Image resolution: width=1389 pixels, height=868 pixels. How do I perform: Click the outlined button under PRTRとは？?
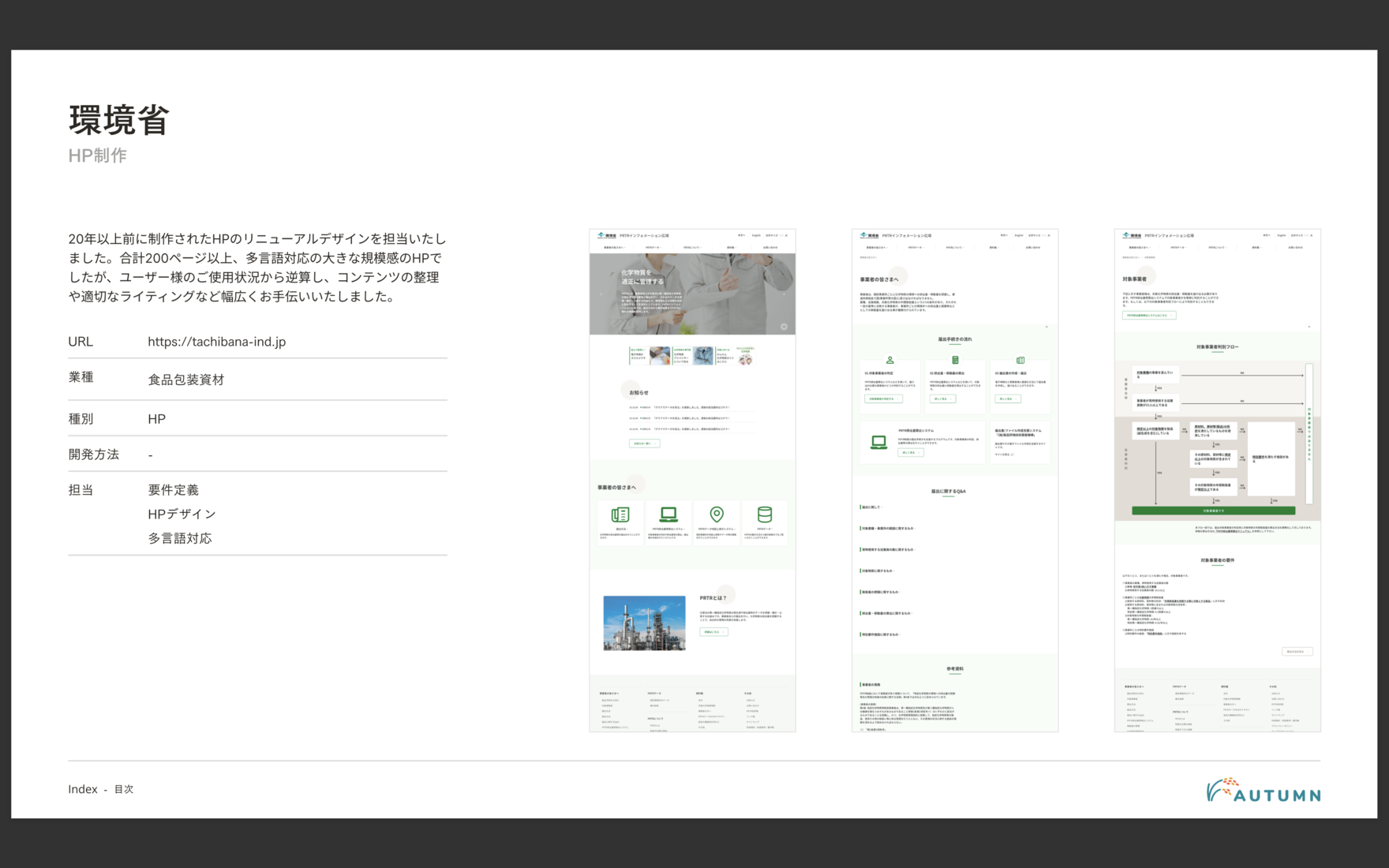click(x=713, y=632)
